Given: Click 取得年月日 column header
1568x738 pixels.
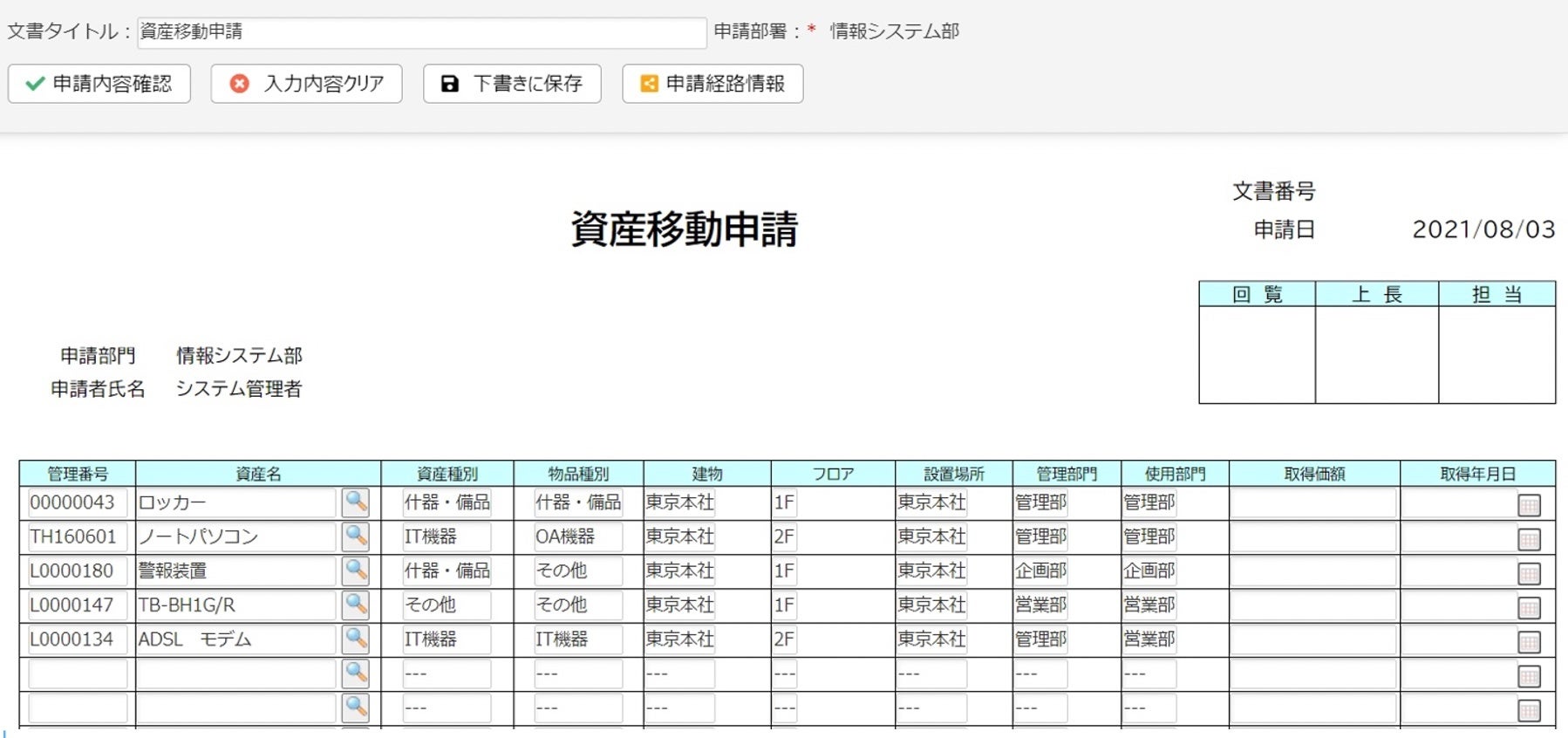Looking at the screenshot, I should (1478, 474).
